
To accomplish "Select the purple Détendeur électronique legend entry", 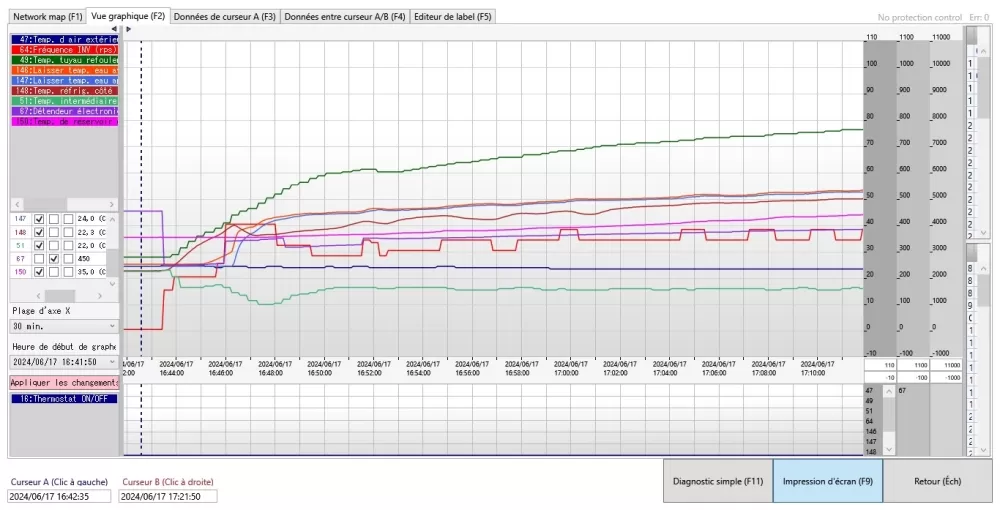I will tap(64, 112).
